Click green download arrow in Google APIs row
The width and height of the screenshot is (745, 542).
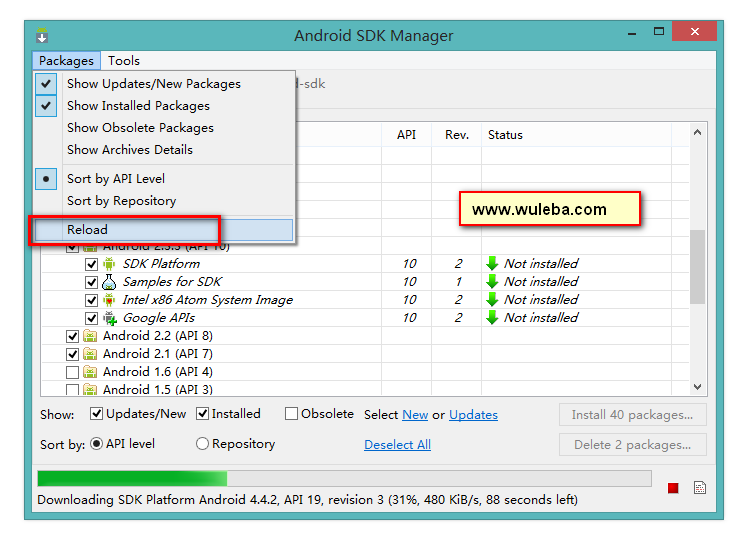tap(492, 318)
